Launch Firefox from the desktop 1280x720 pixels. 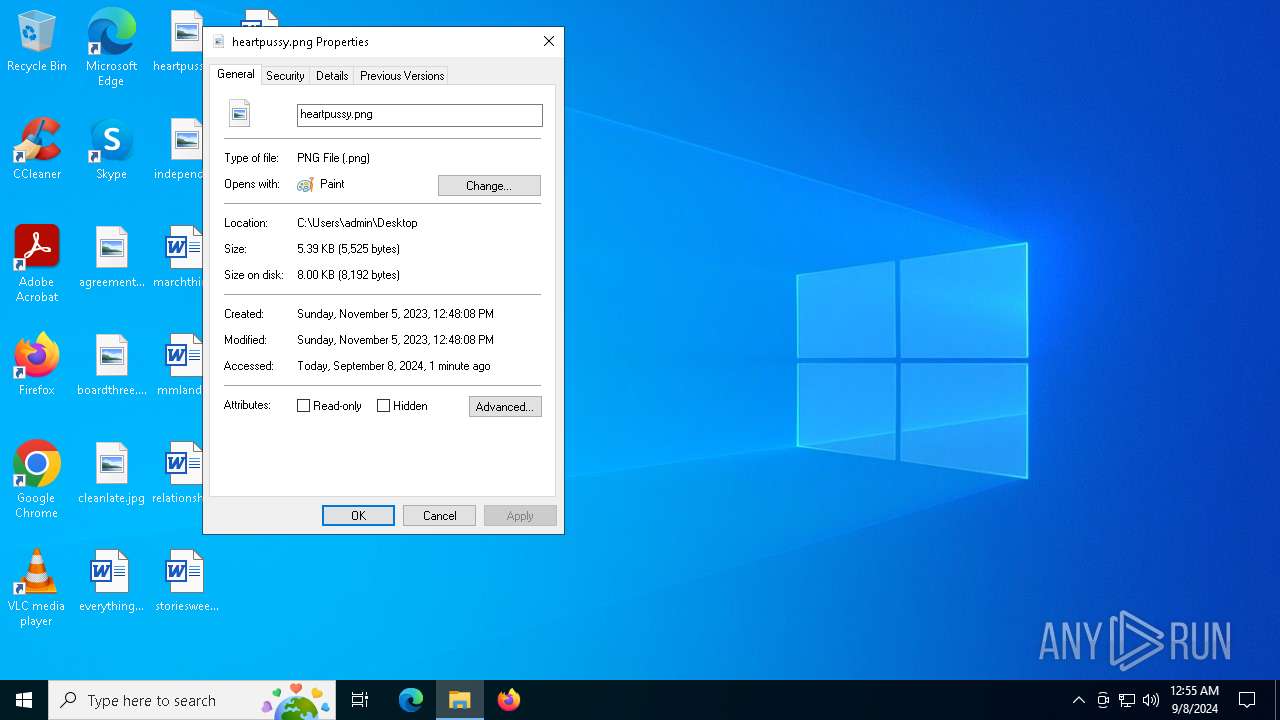point(37,364)
